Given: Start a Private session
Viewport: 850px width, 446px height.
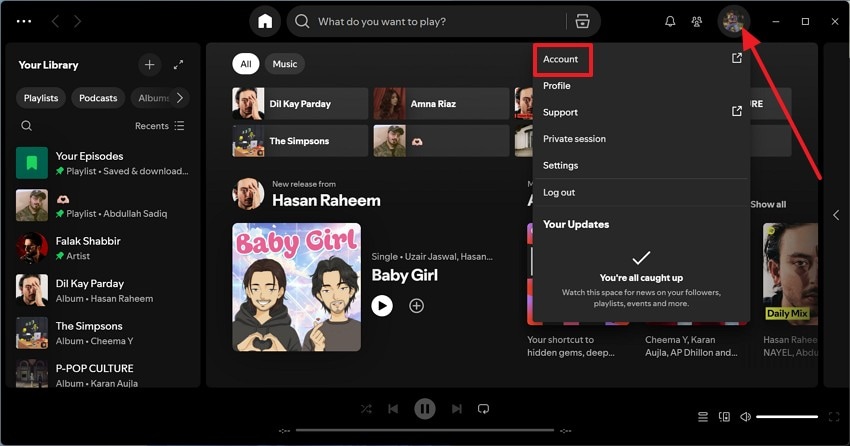Looking at the screenshot, I should pyautogui.click(x=640, y=139).
